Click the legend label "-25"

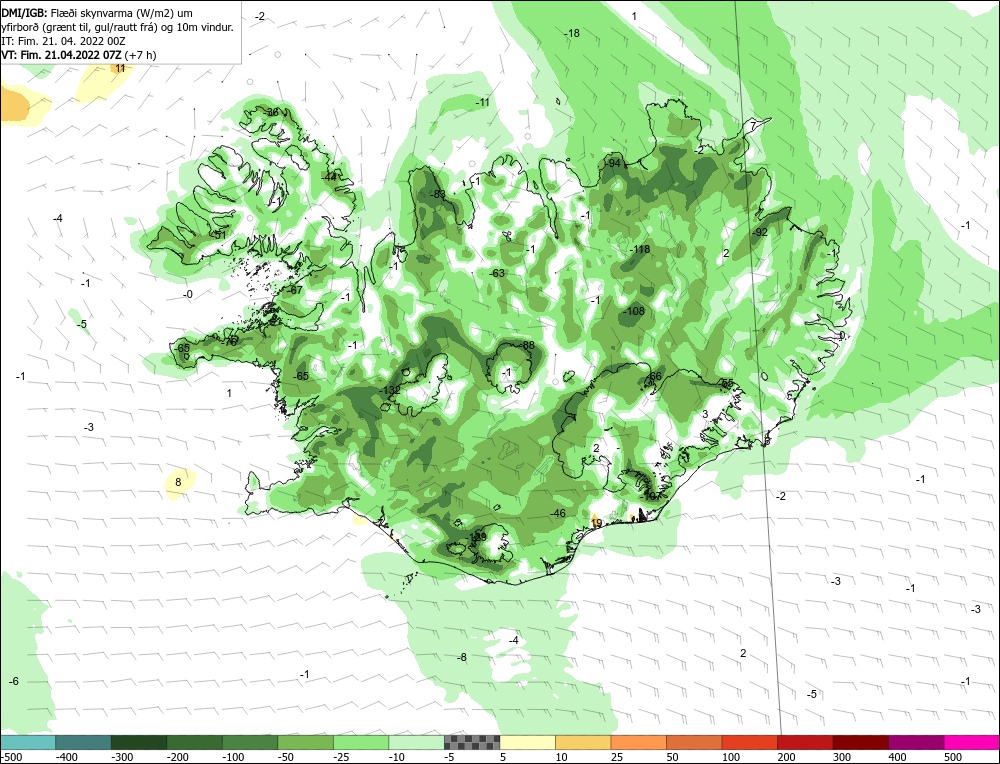point(342,757)
